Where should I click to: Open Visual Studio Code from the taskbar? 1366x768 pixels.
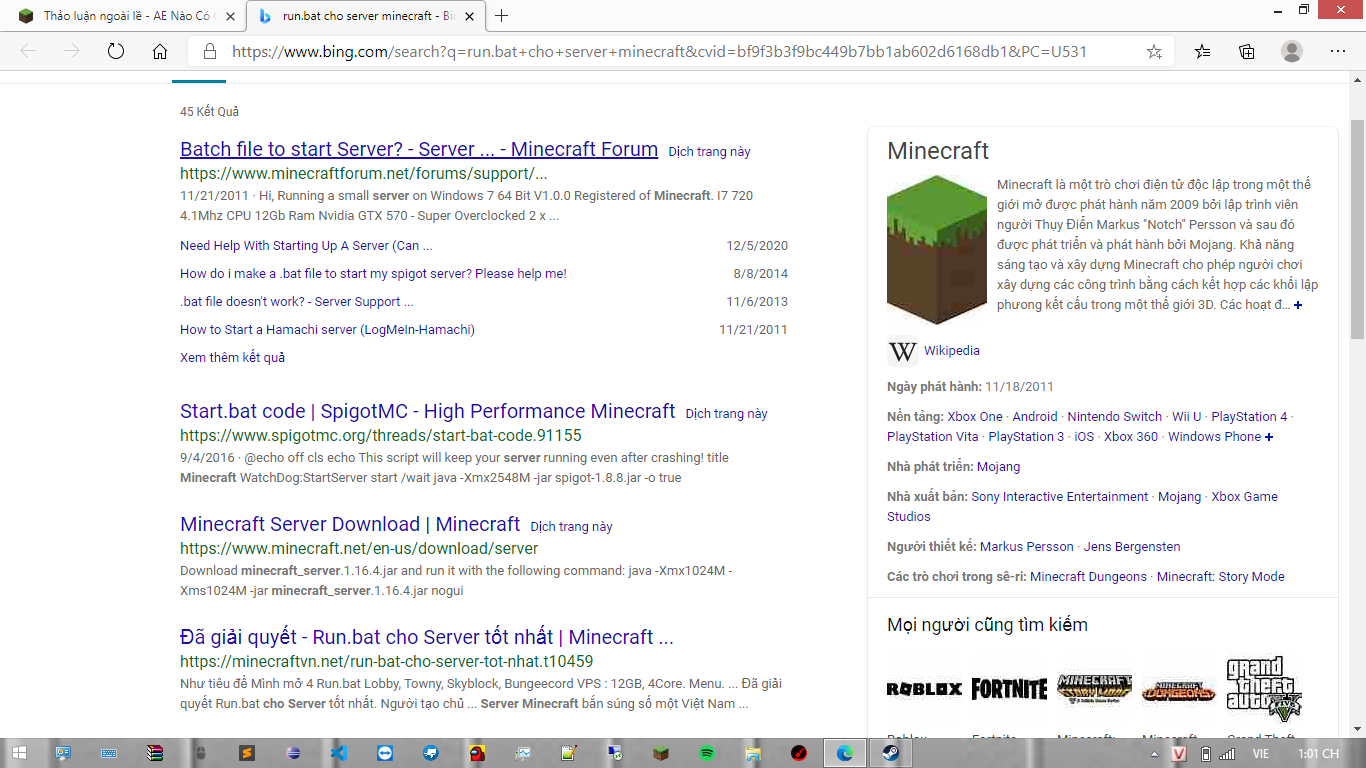click(x=339, y=753)
